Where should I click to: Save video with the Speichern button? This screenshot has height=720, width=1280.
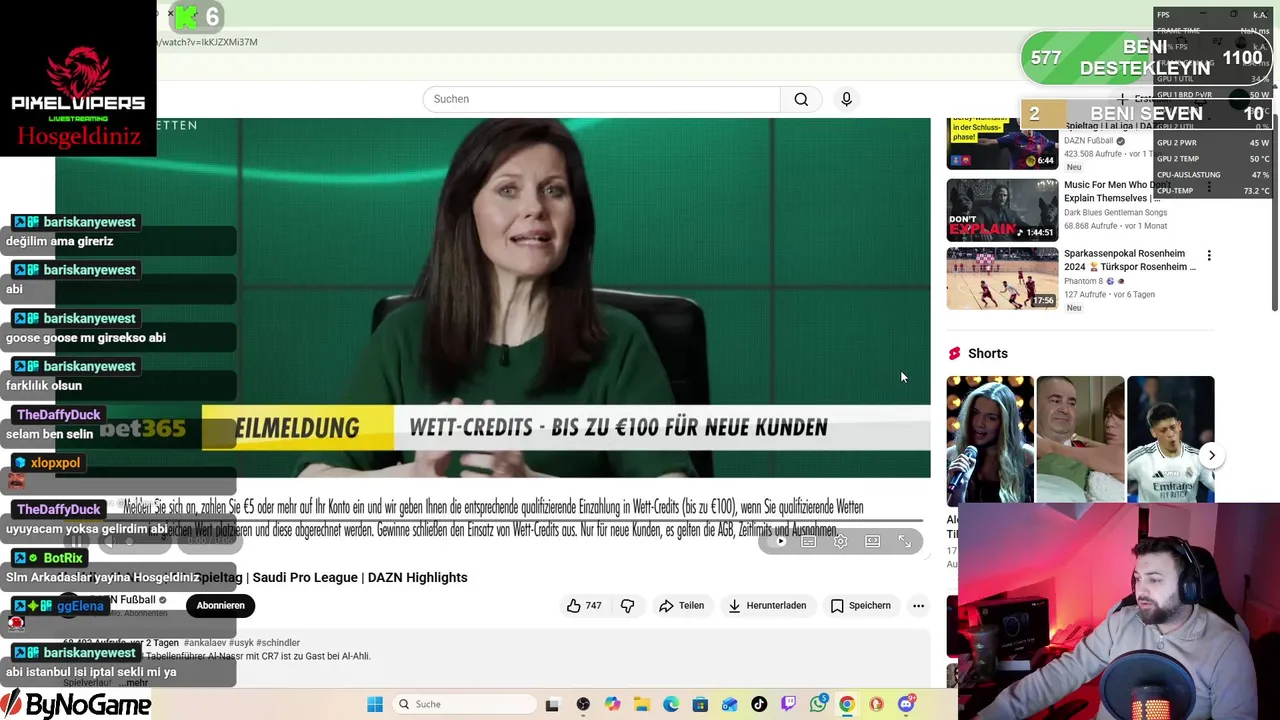[860, 606]
